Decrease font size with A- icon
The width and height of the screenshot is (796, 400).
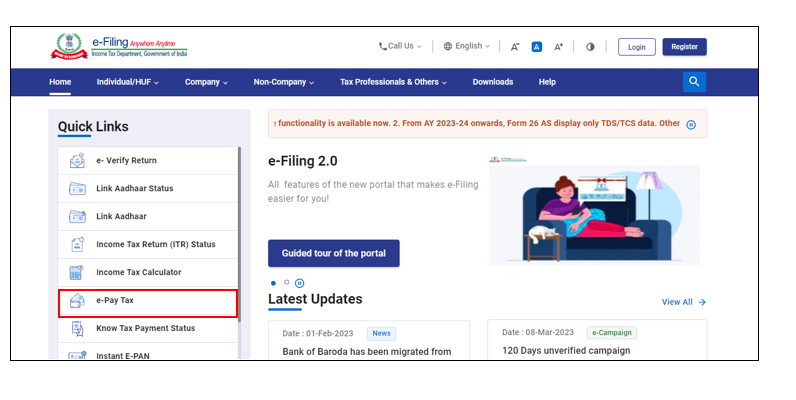coord(515,47)
